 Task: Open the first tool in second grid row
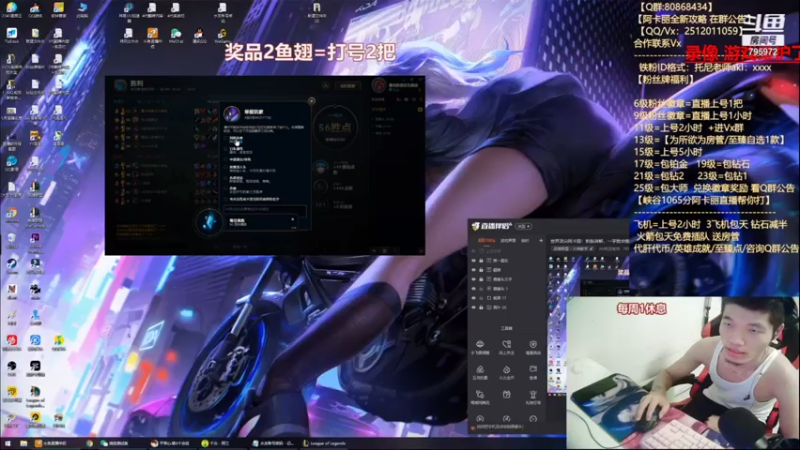(x=480, y=369)
